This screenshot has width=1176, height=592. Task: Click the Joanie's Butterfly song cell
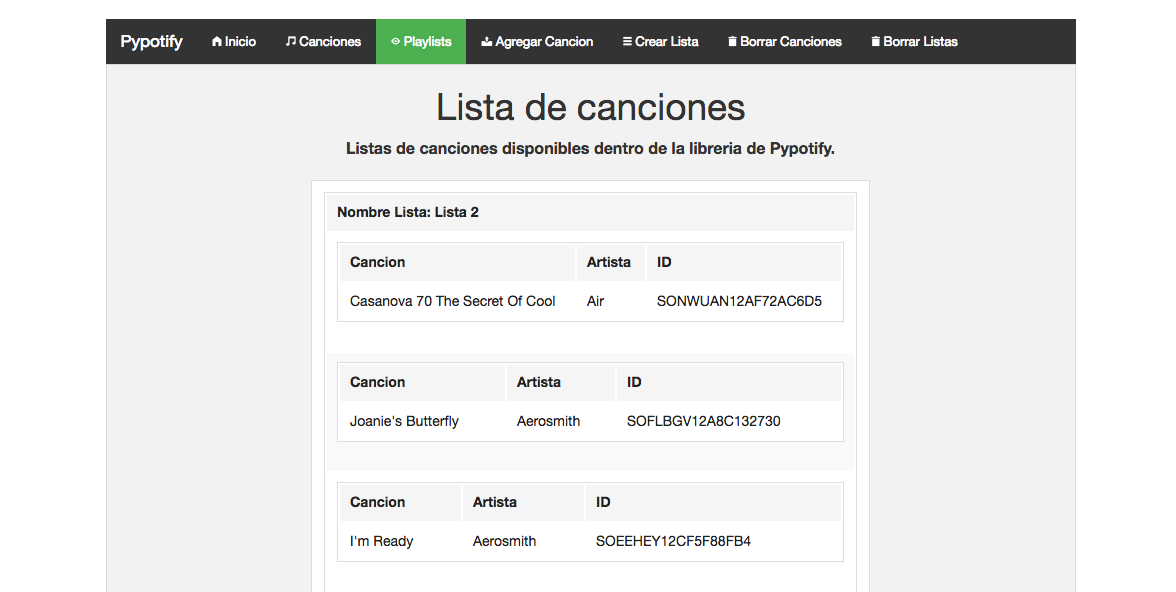tap(404, 421)
